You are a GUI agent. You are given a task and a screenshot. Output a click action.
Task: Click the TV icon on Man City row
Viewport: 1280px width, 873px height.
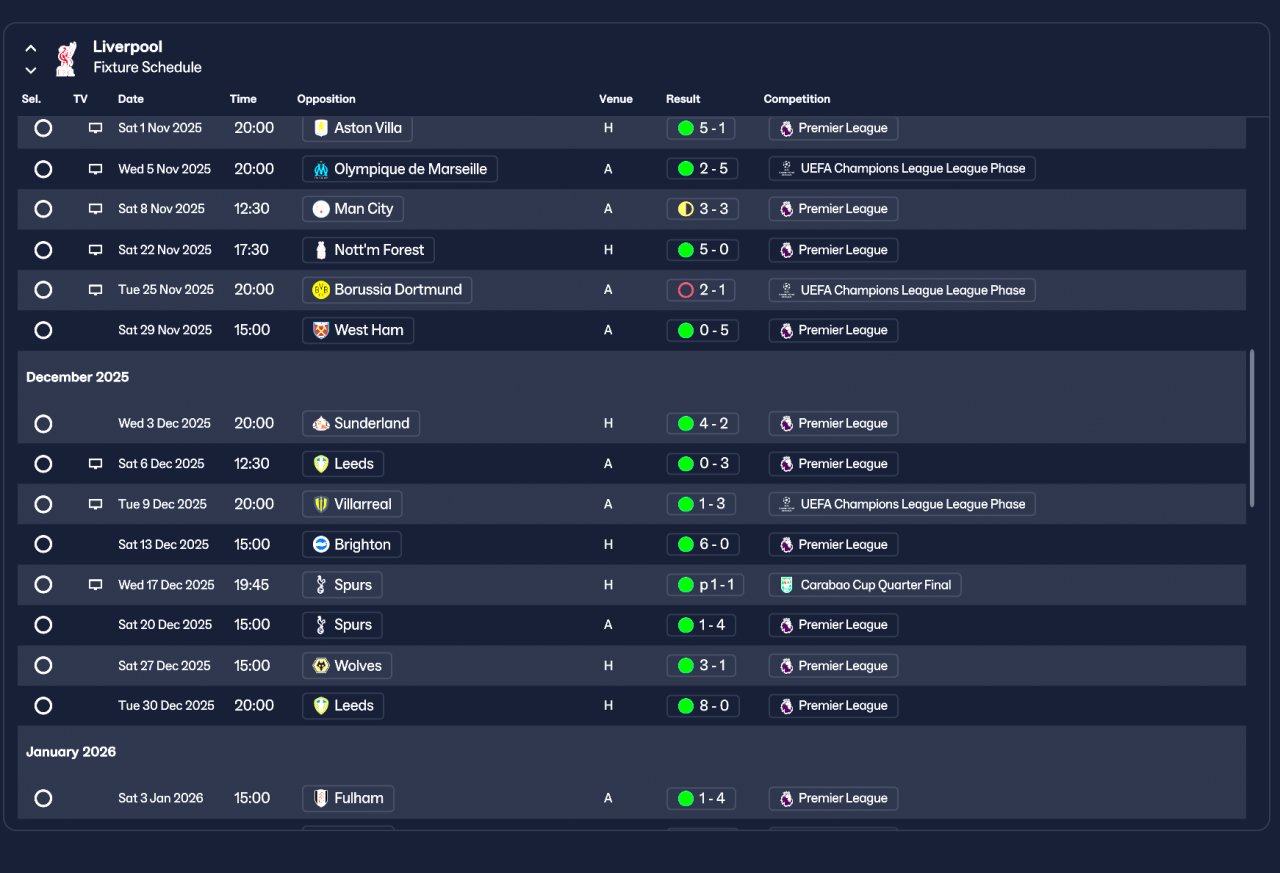click(x=96, y=209)
